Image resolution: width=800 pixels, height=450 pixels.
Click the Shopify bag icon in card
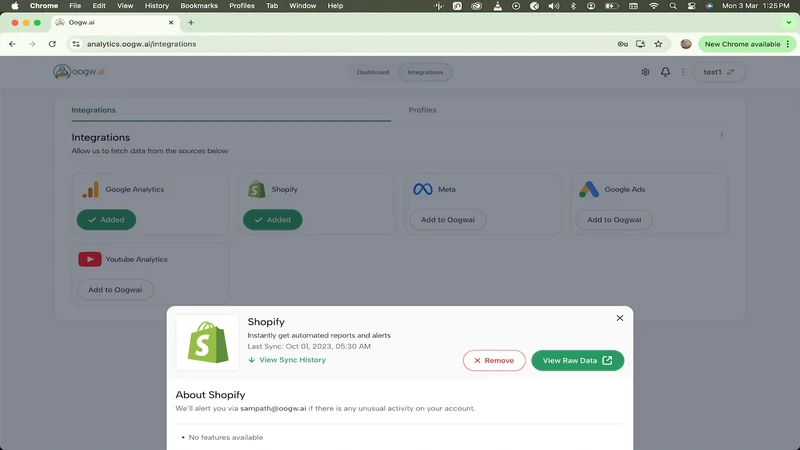coord(257,189)
